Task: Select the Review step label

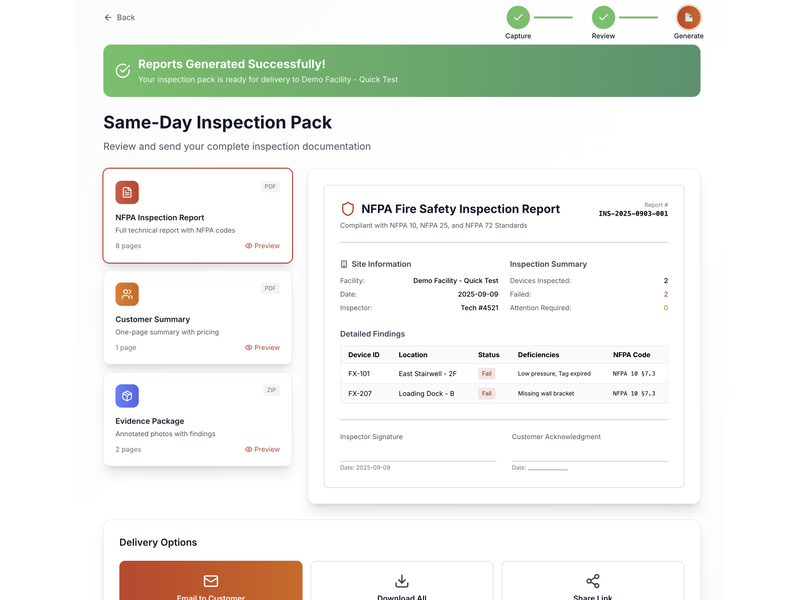Action: [603, 35]
